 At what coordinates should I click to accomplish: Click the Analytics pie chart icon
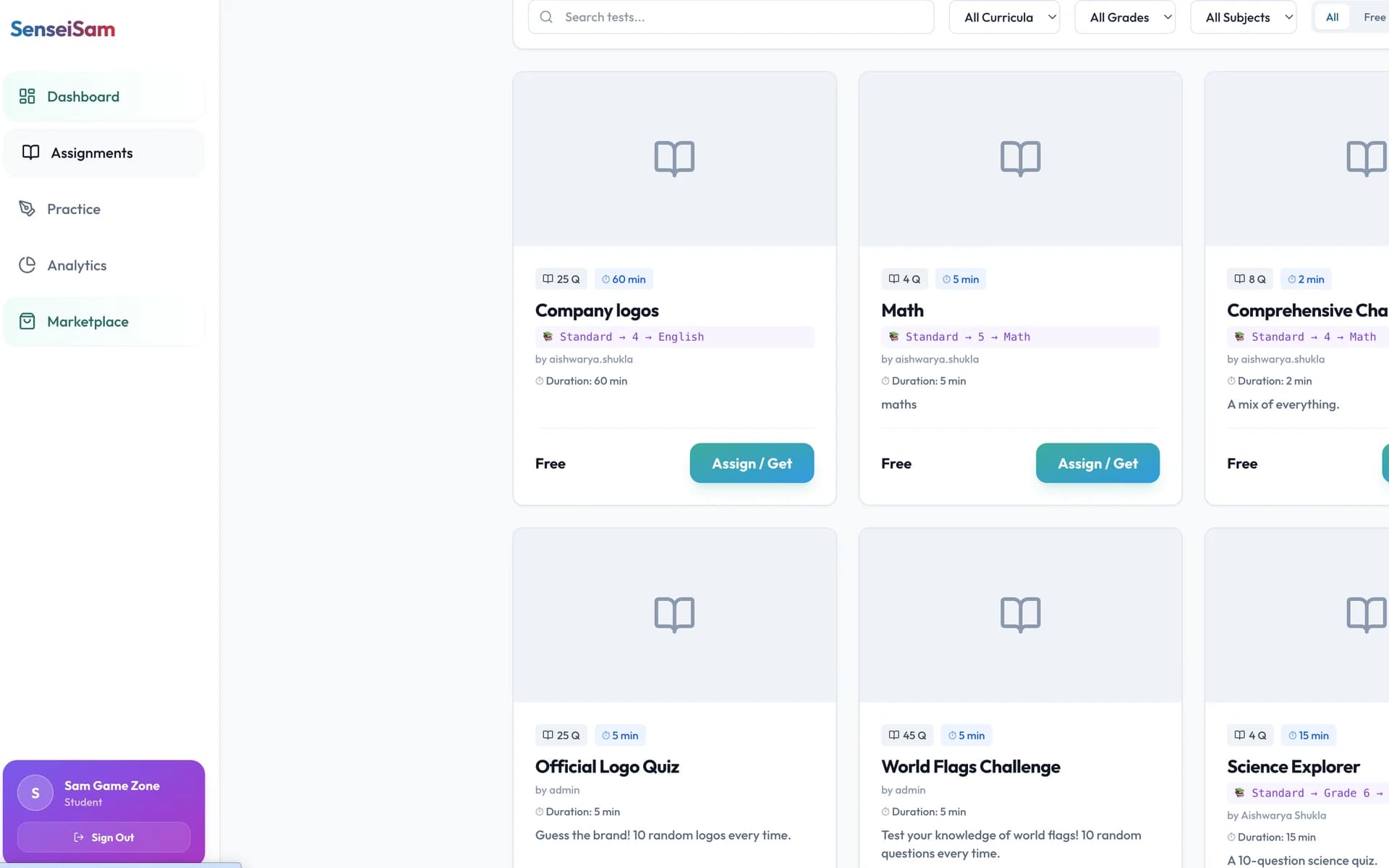27,265
